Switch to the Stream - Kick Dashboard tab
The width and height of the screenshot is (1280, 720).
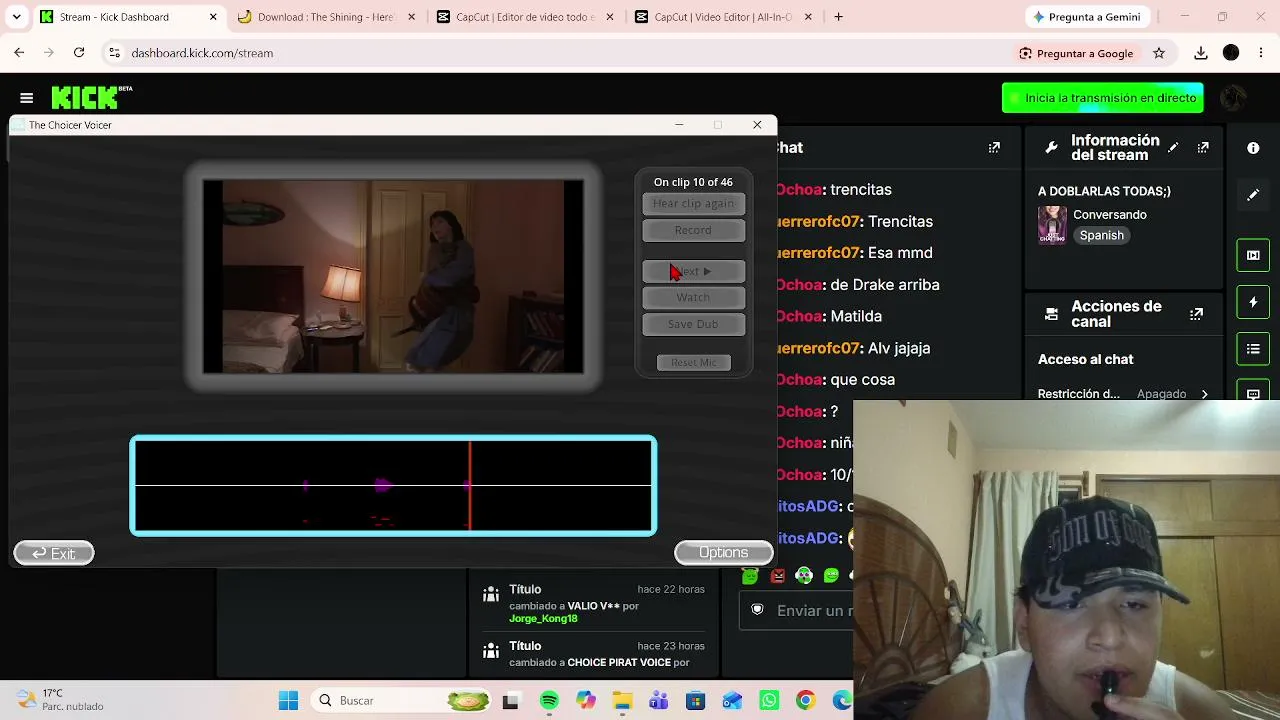[128, 17]
